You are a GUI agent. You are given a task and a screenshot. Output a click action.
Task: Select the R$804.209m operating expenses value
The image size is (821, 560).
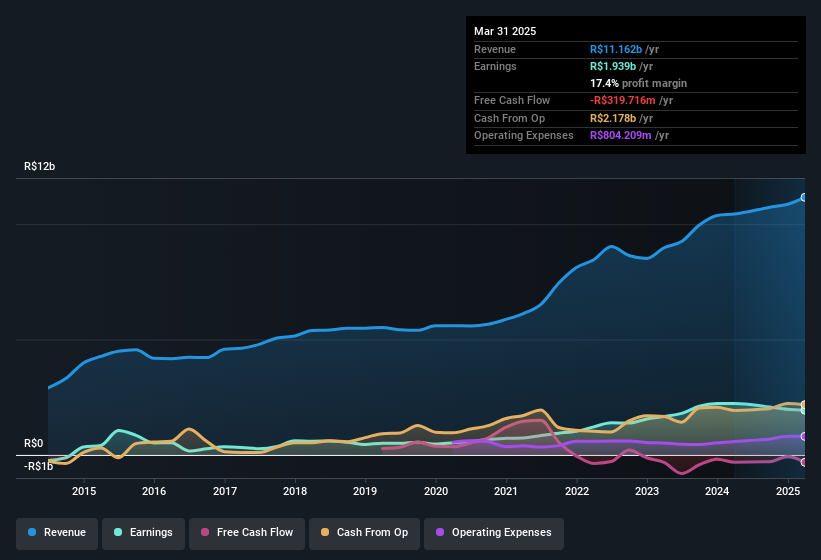tap(620, 136)
